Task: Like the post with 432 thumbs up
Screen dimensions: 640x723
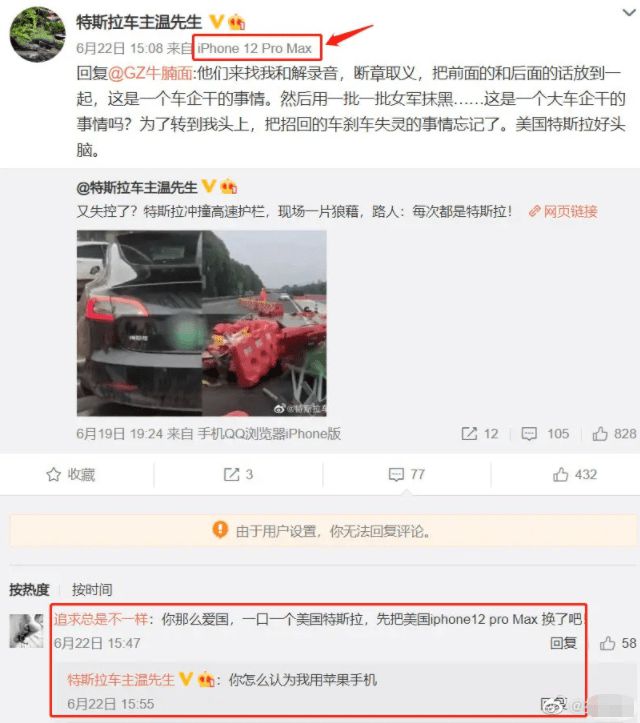Action: pyautogui.click(x=575, y=474)
